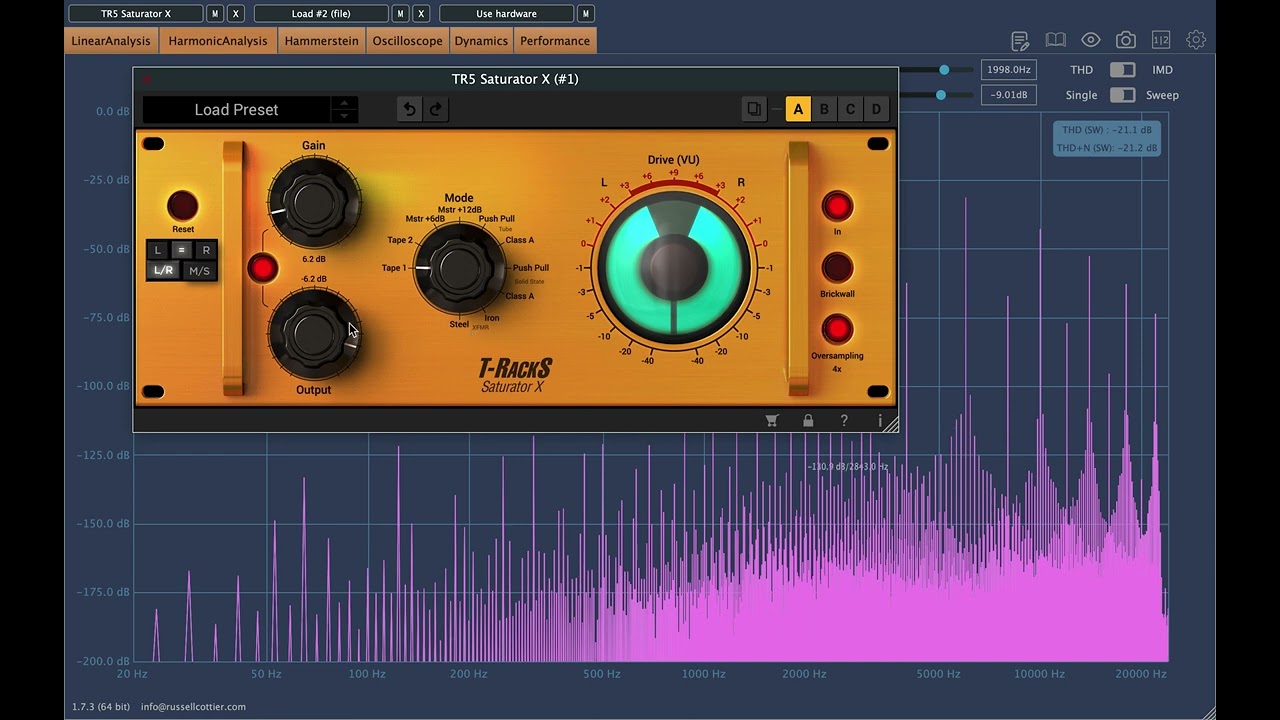Image resolution: width=1280 pixels, height=720 pixels.
Task: Open the Load #2 (file) slot selector
Action: (321, 14)
